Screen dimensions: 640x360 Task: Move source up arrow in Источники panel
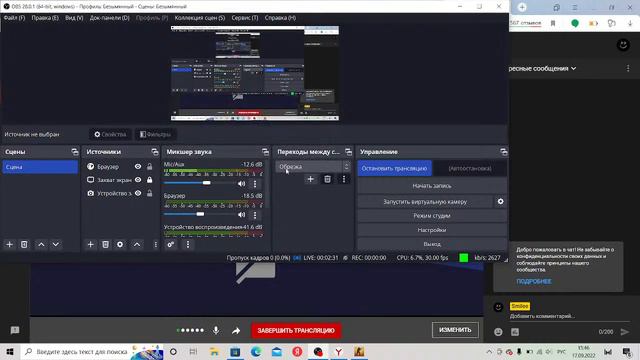click(137, 244)
